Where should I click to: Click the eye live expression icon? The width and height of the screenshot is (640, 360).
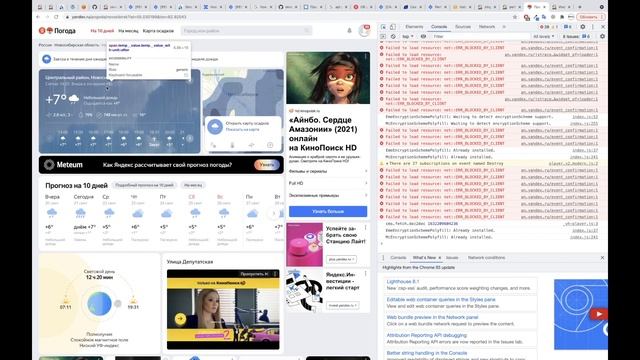423,36
